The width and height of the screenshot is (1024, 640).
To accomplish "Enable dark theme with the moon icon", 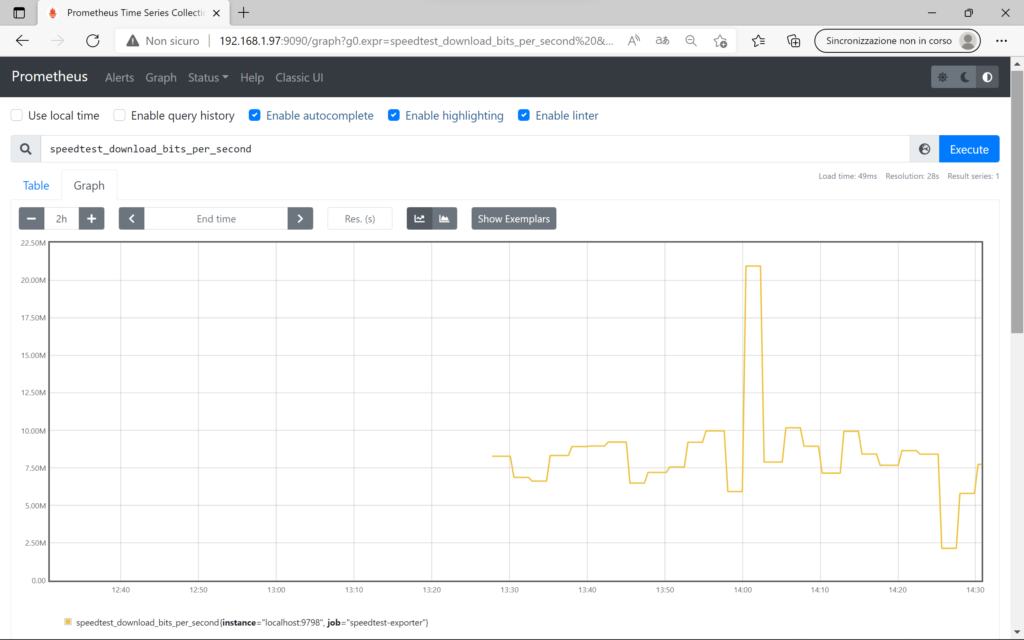I will [x=964, y=76].
